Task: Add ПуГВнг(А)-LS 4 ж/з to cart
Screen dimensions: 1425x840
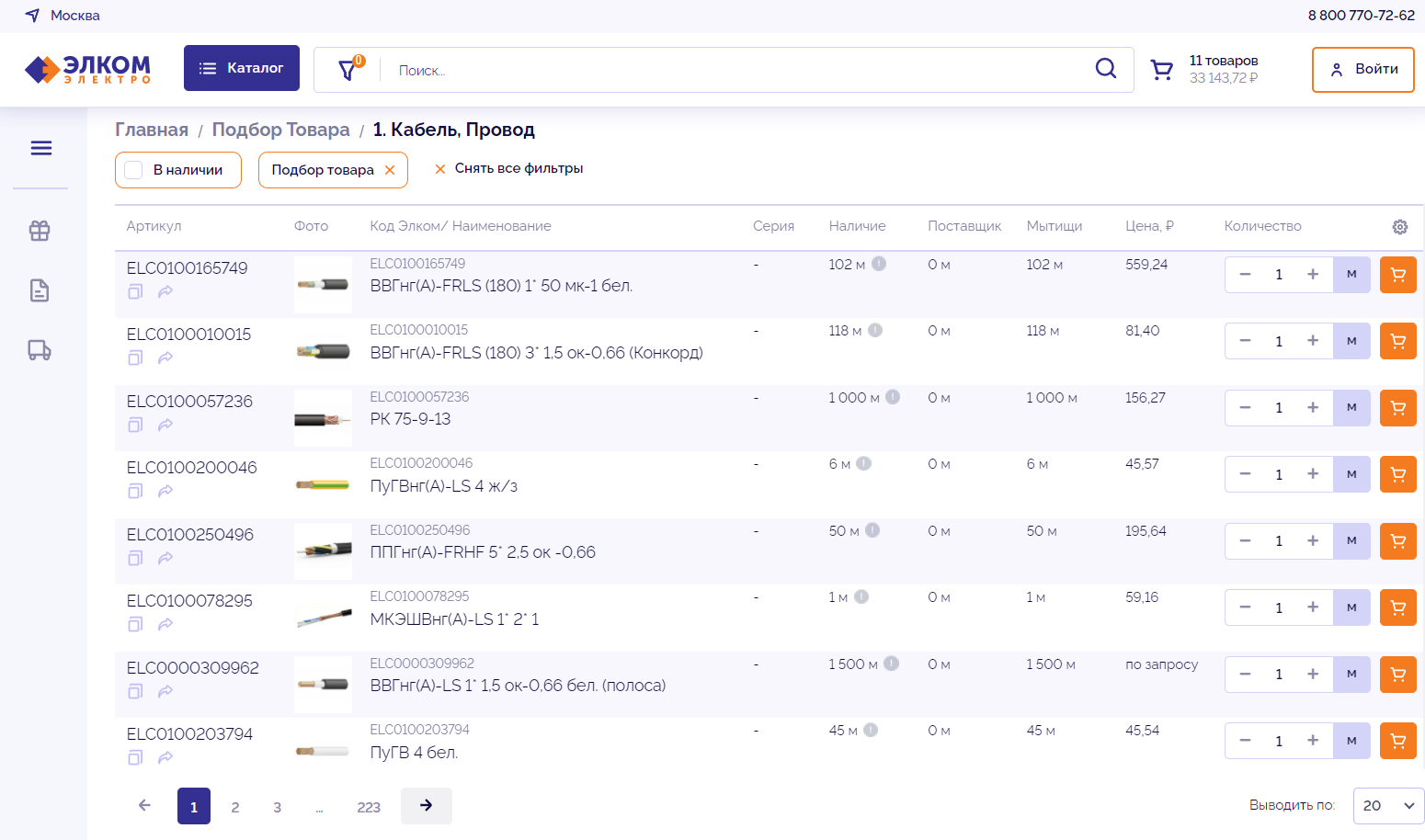Action: [1398, 474]
